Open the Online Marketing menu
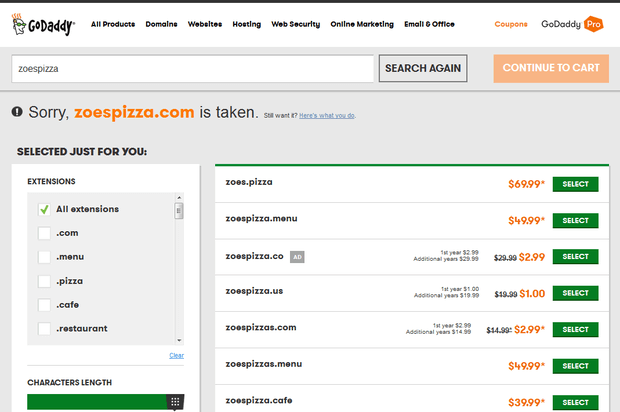This screenshot has width=620, height=412. (x=362, y=24)
